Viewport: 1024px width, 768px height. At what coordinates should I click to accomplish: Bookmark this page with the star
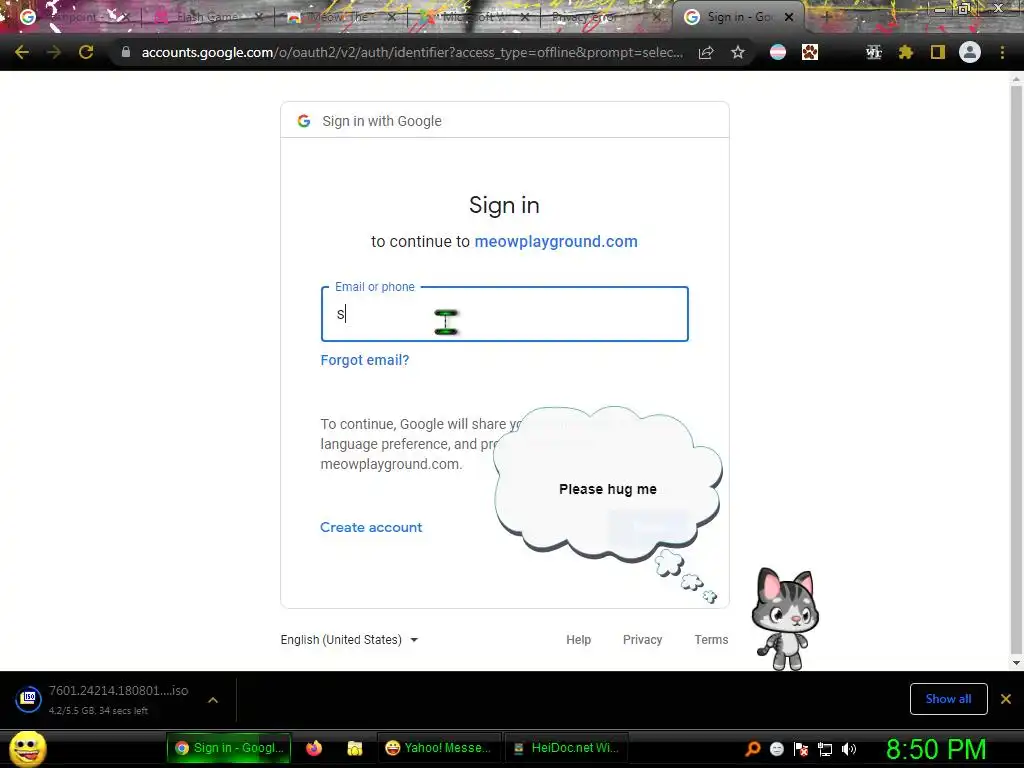coord(738,52)
